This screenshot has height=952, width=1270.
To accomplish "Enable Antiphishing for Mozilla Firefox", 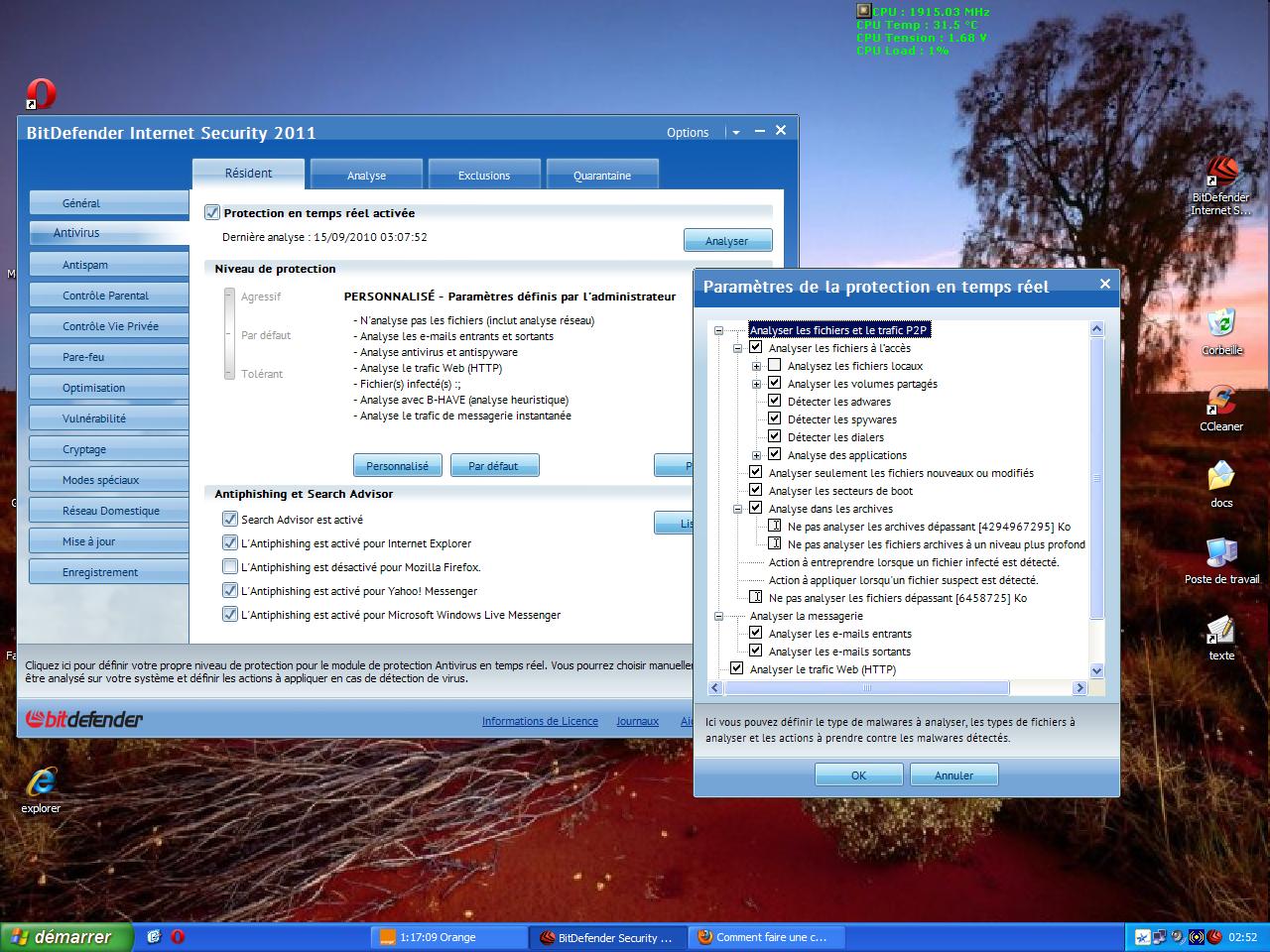I will pyautogui.click(x=230, y=566).
